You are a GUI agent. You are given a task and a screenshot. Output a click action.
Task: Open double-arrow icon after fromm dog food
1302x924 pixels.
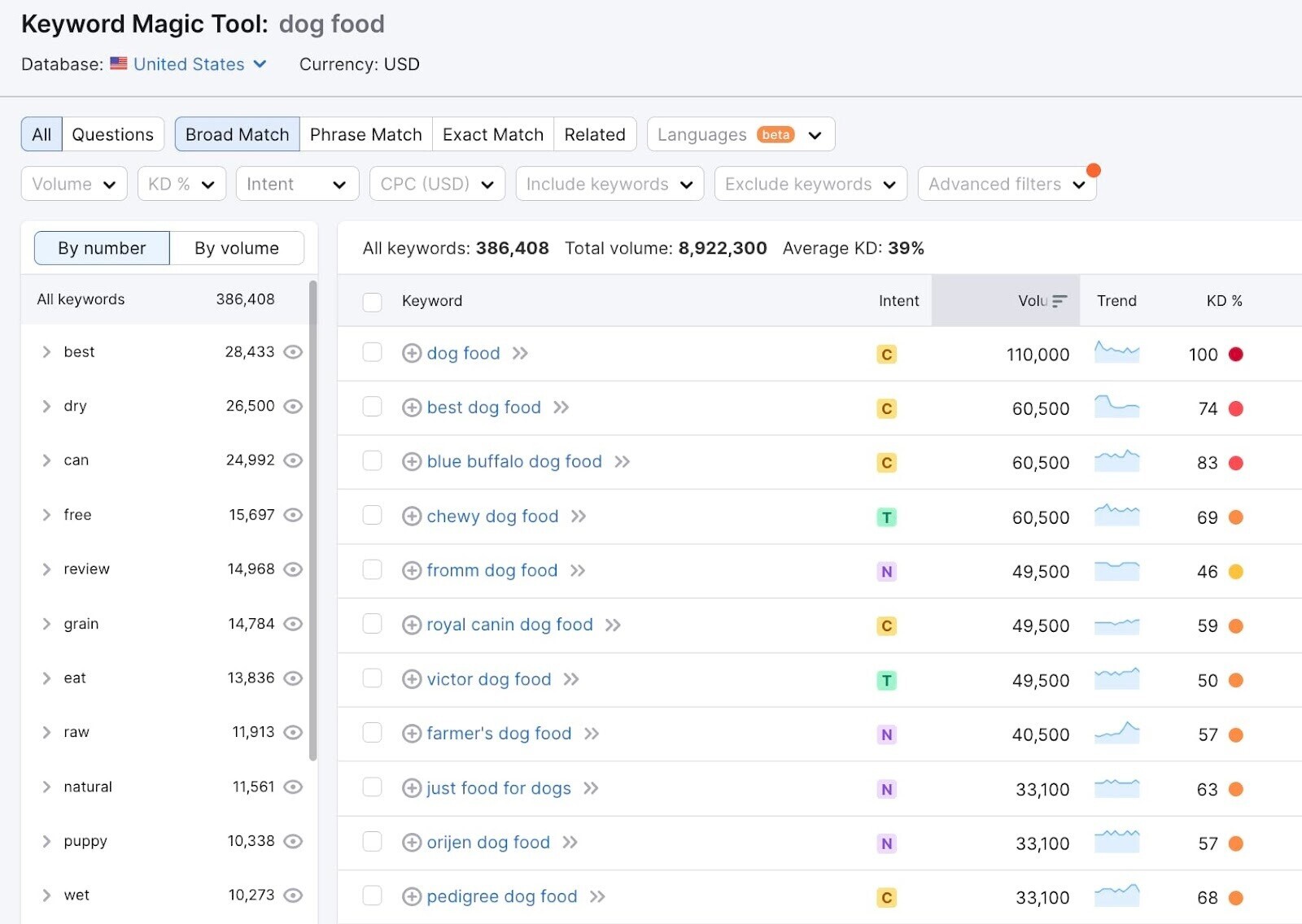[x=577, y=571]
